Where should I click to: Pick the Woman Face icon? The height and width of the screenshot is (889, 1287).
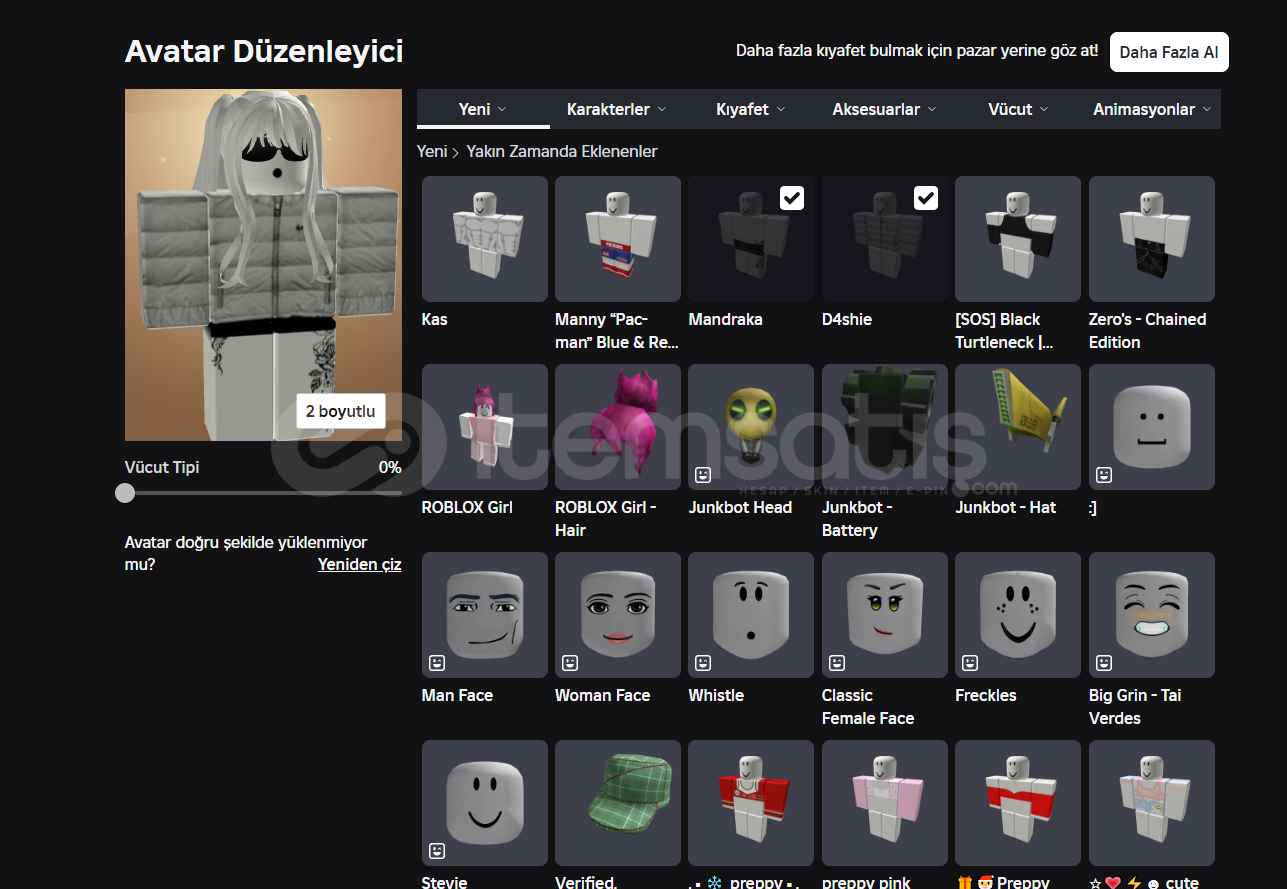coord(618,615)
